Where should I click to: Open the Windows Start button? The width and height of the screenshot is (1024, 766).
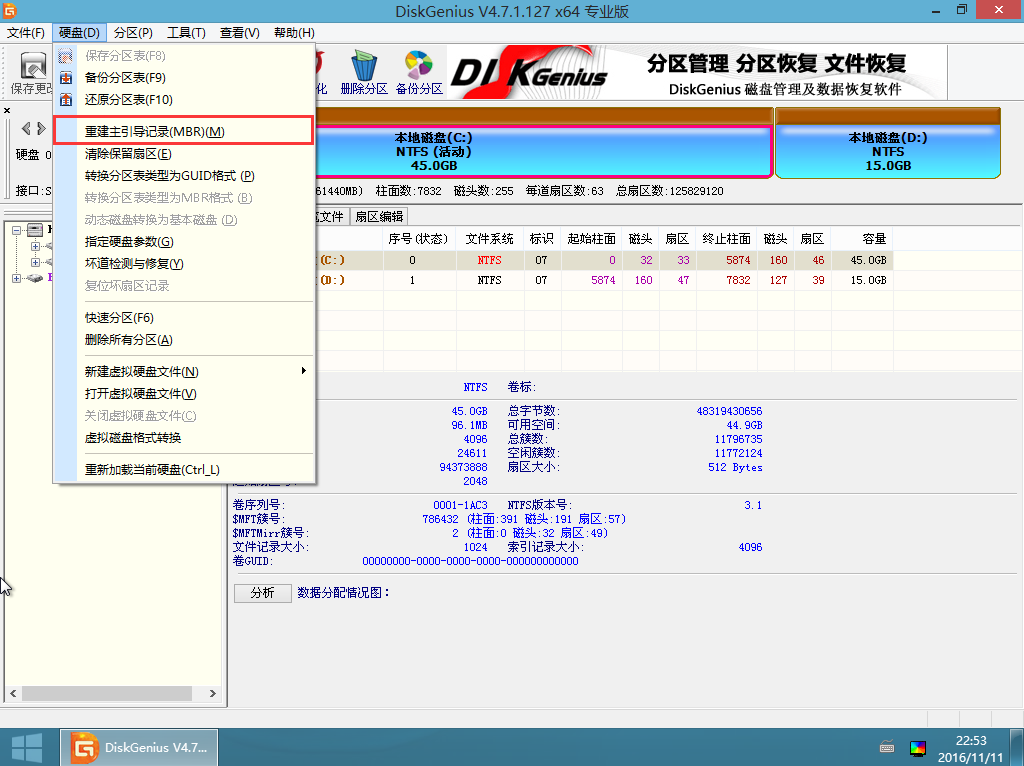[27, 748]
